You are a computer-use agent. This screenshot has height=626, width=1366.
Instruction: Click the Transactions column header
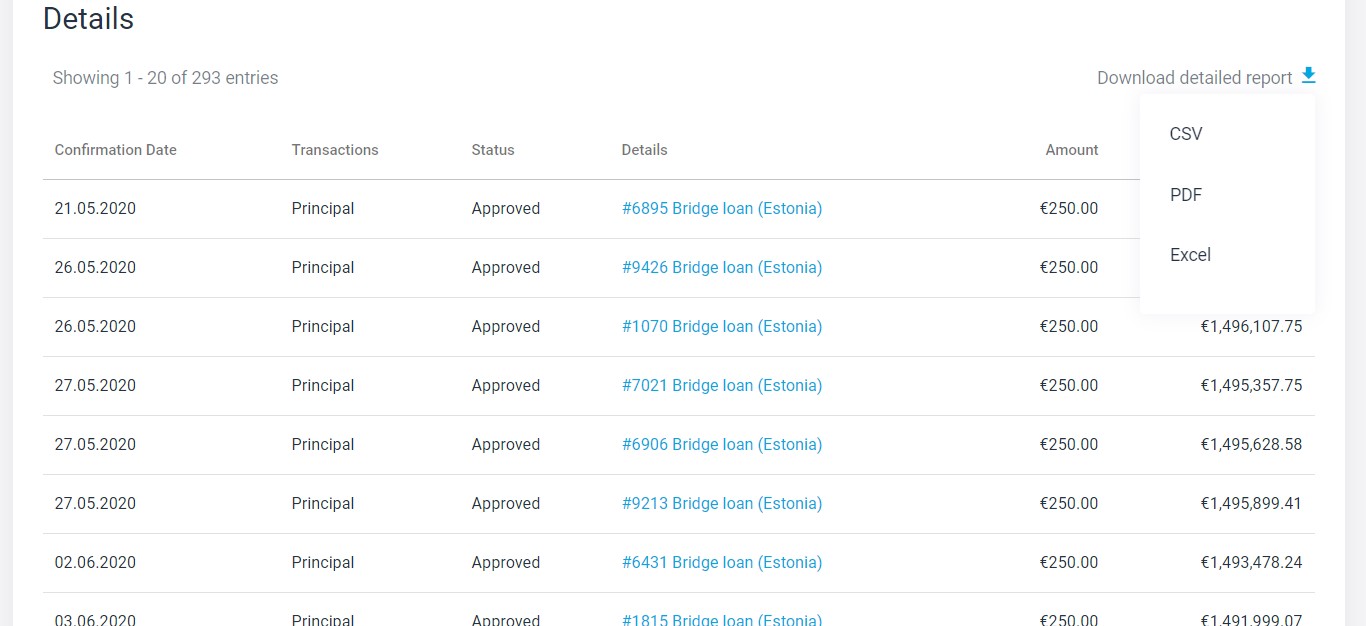click(x=335, y=150)
